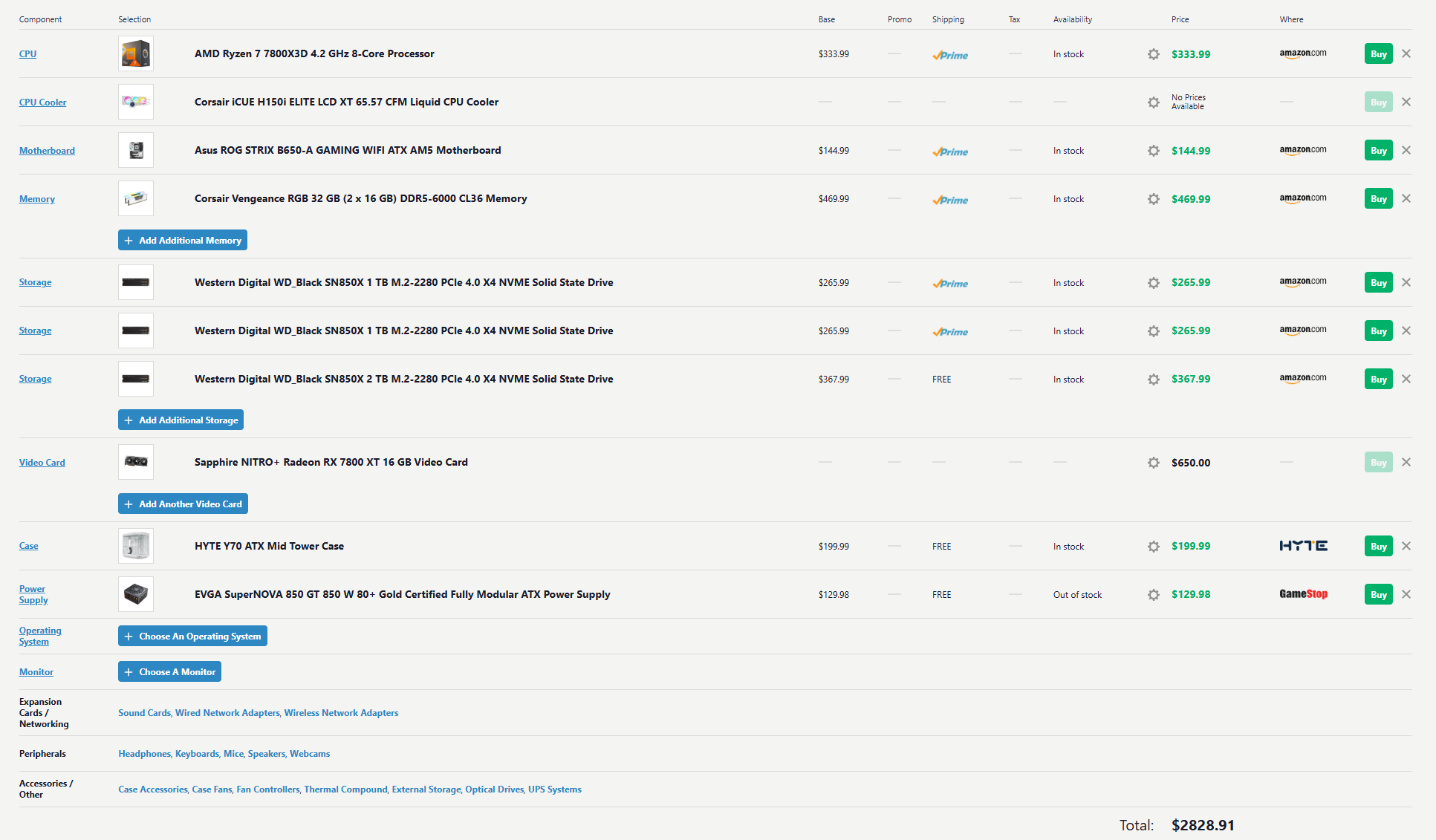Image resolution: width=1436 pixels, height=840 pixels.
Task: Open the Case component link
Action: [28, 546]
